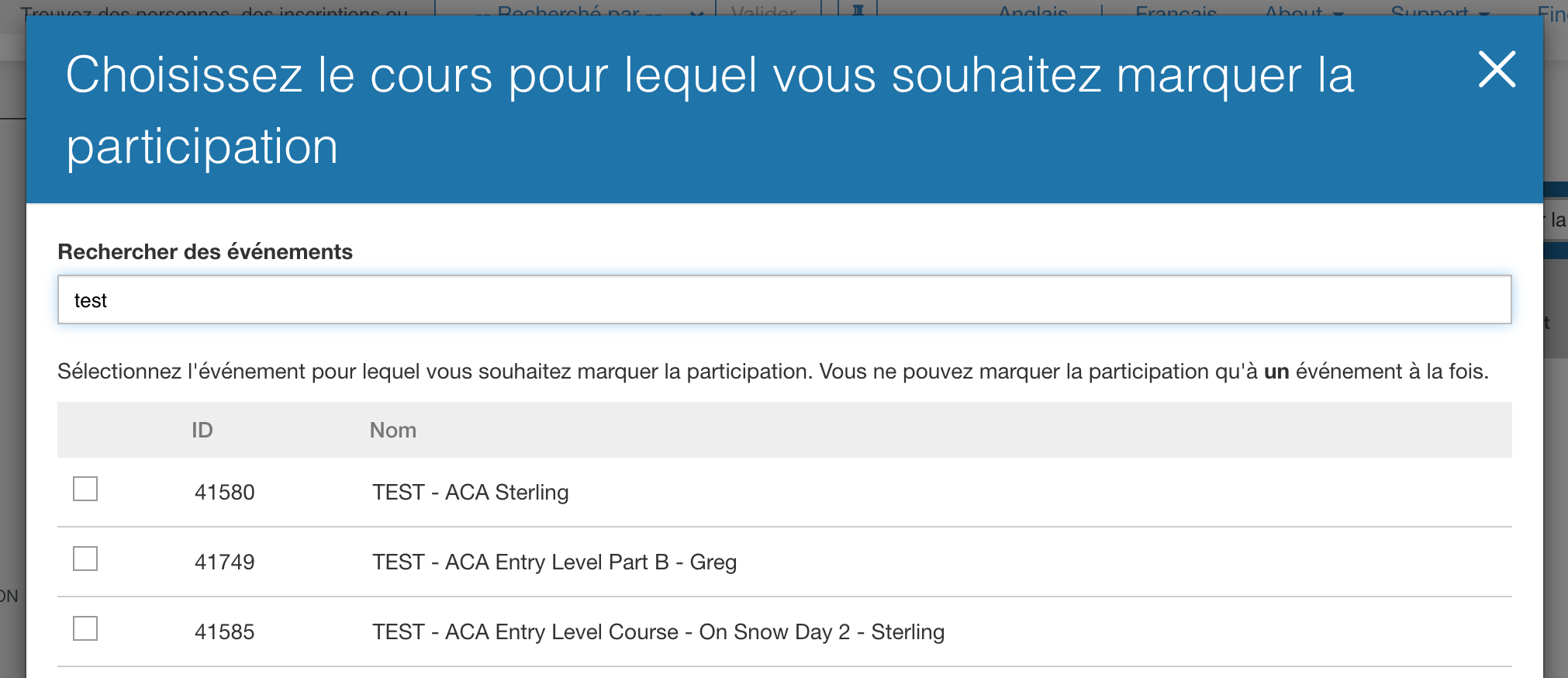Pick the On Snow Day 2 - Sterling event
Viewport: 1568px width, 678px height.
(658, 632)
